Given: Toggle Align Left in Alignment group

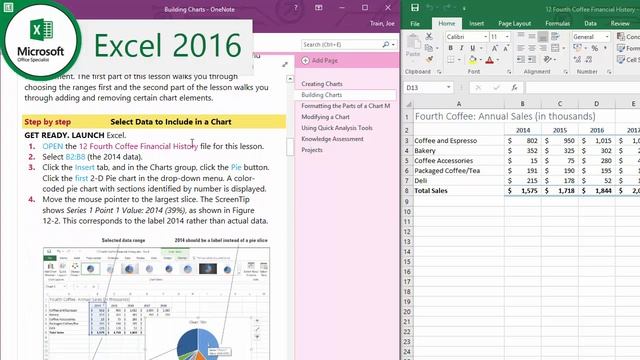Looking at the screenshot, I should (x=521, y=48).
